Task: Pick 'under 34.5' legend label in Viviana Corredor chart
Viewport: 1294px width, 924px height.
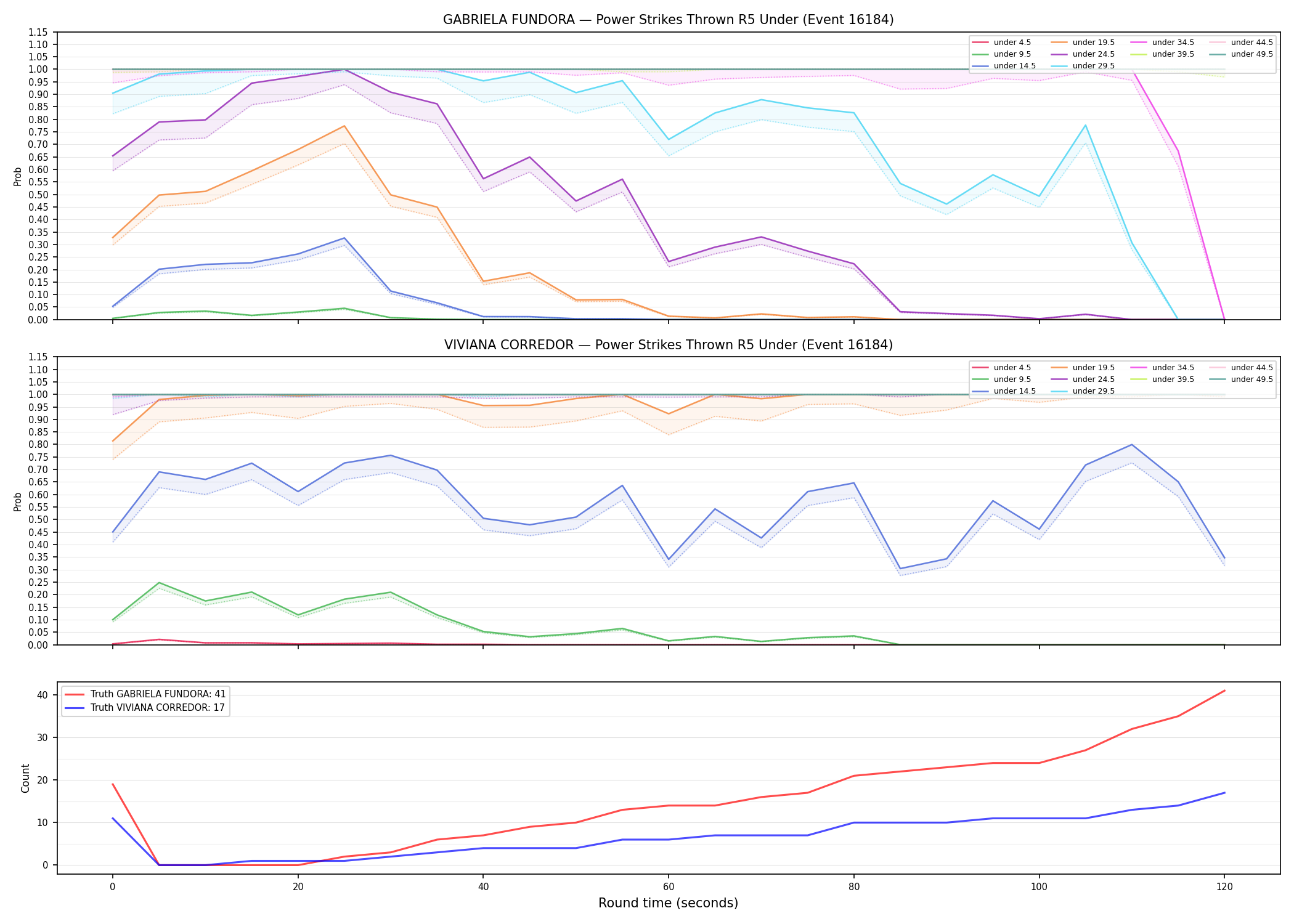Action: [x=1173, y=368]
